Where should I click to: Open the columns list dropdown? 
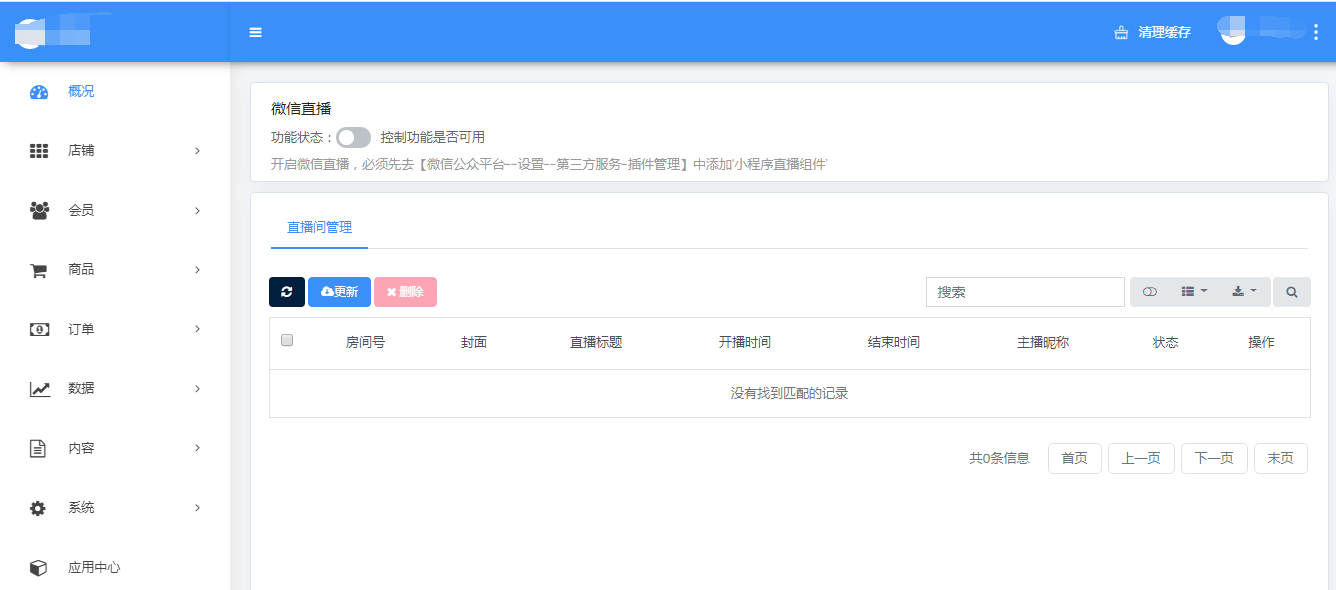1194,292
